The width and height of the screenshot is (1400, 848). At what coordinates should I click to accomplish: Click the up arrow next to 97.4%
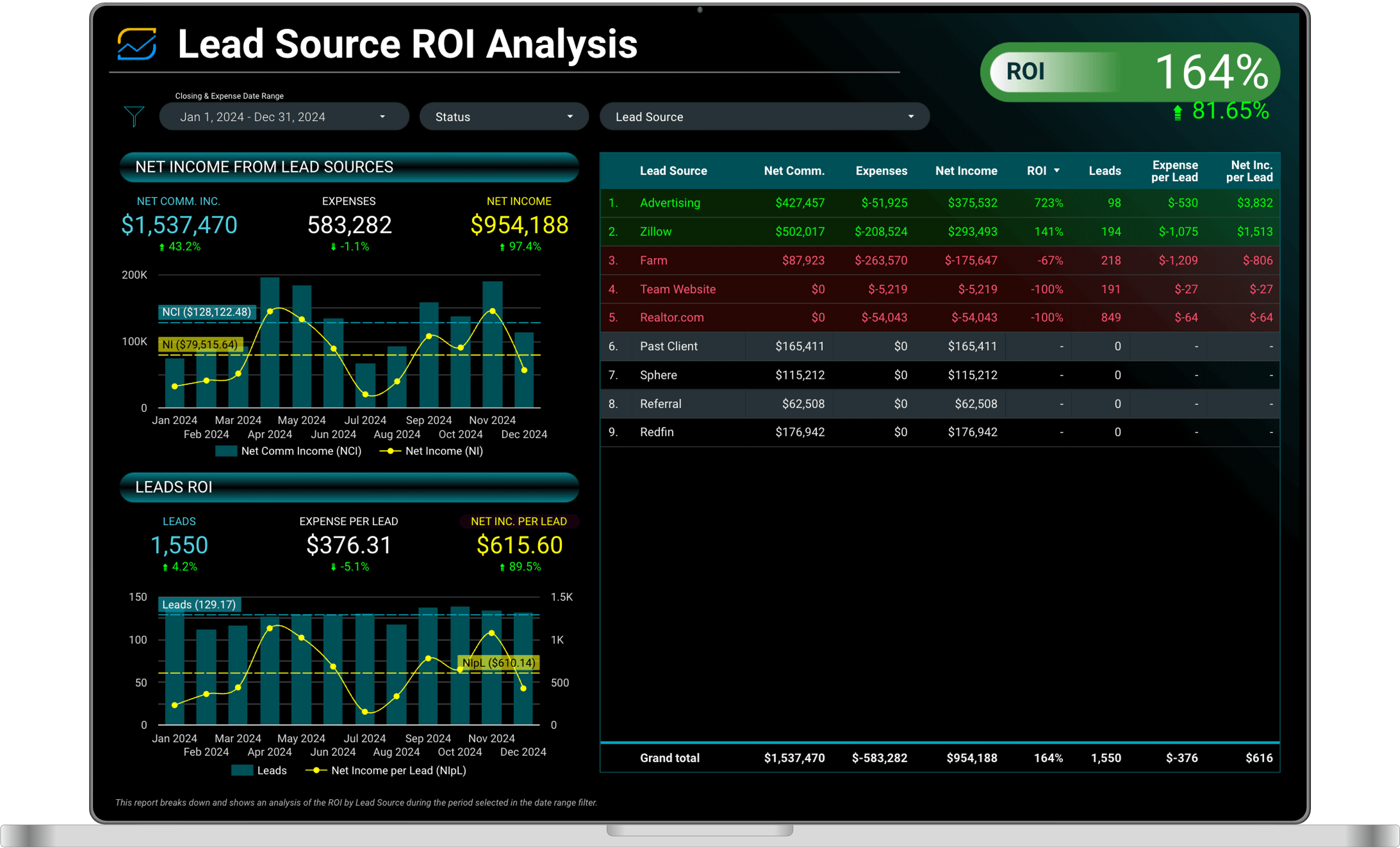click(x=502, y=247)
